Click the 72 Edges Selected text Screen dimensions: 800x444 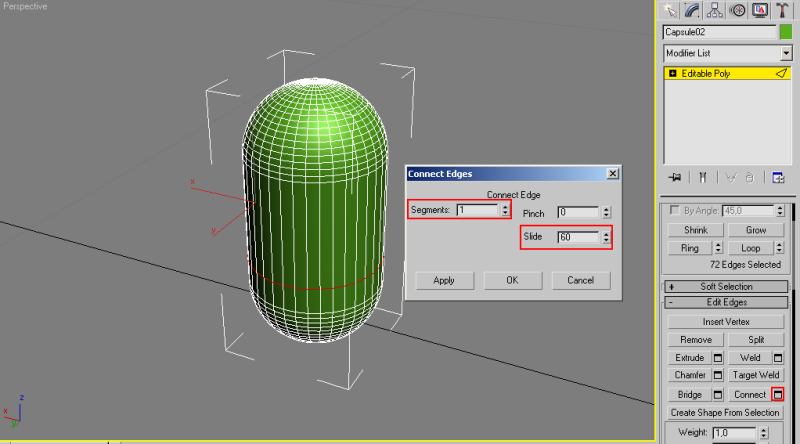[745, 265]
